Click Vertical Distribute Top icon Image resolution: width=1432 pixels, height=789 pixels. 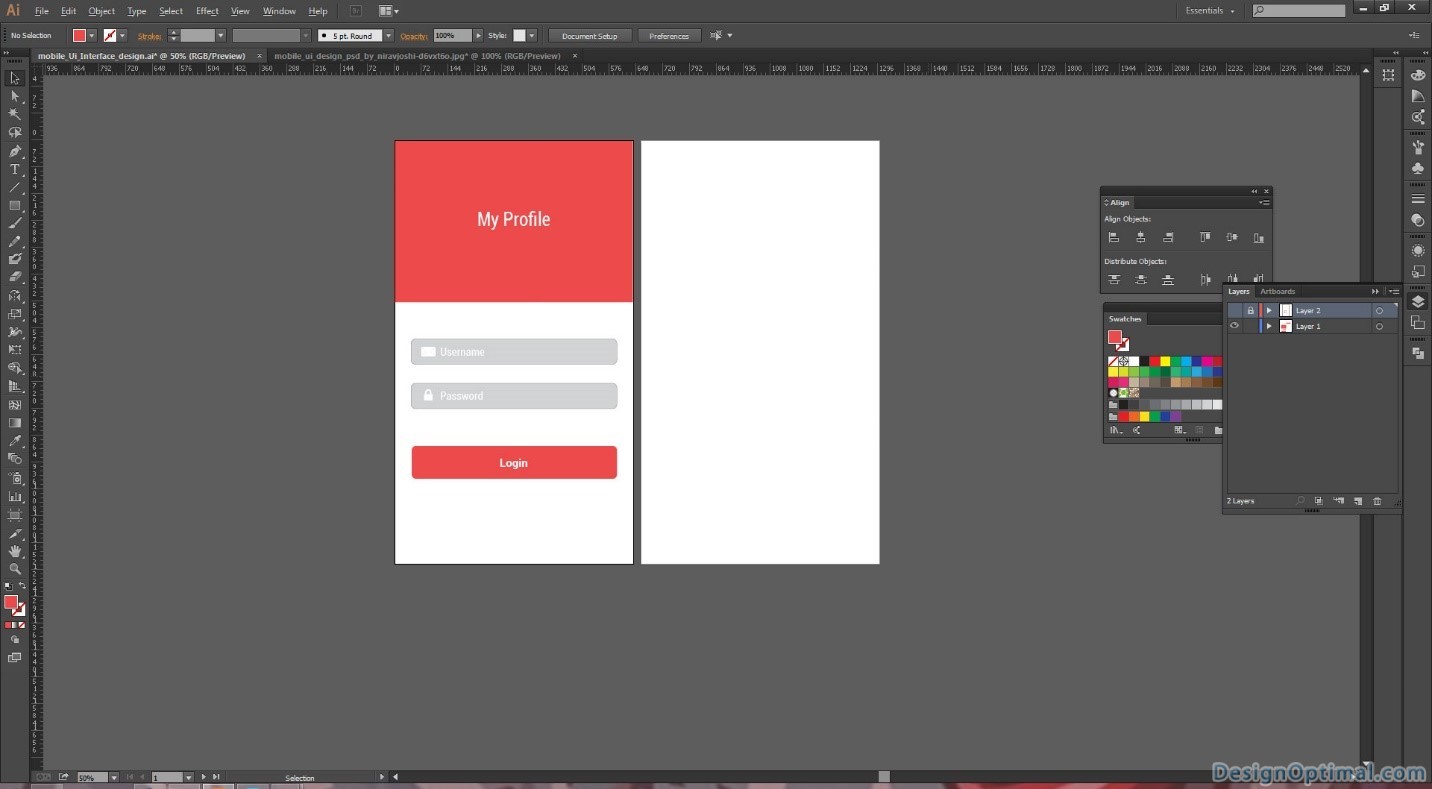tap(1113, 280)
